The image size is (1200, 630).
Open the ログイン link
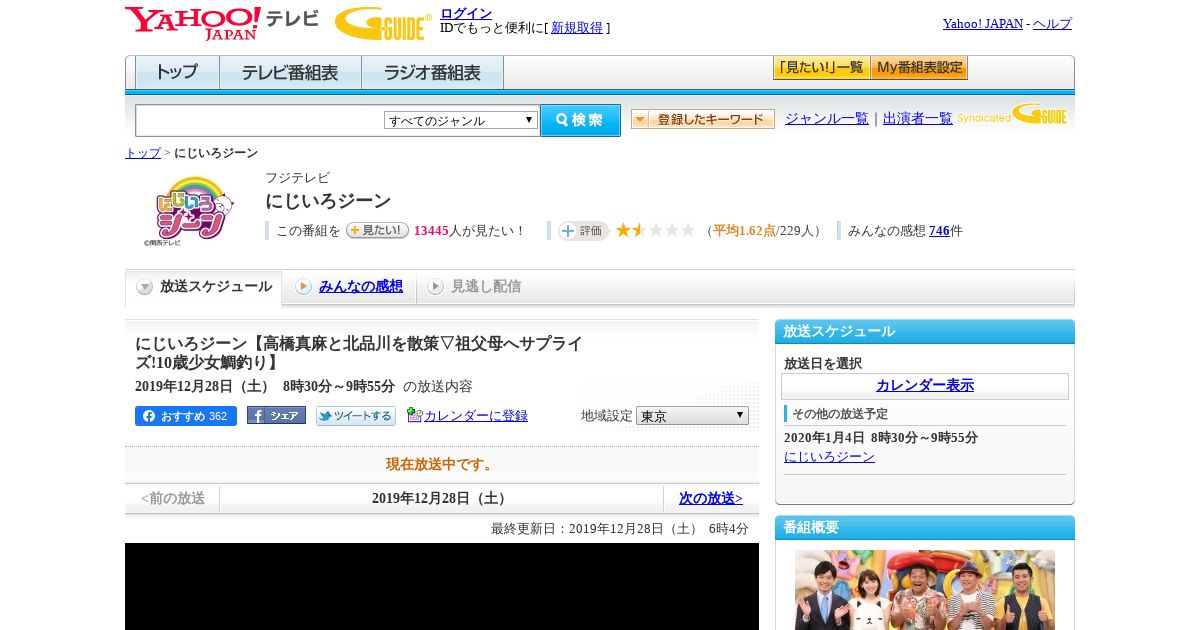click(466, 13)
